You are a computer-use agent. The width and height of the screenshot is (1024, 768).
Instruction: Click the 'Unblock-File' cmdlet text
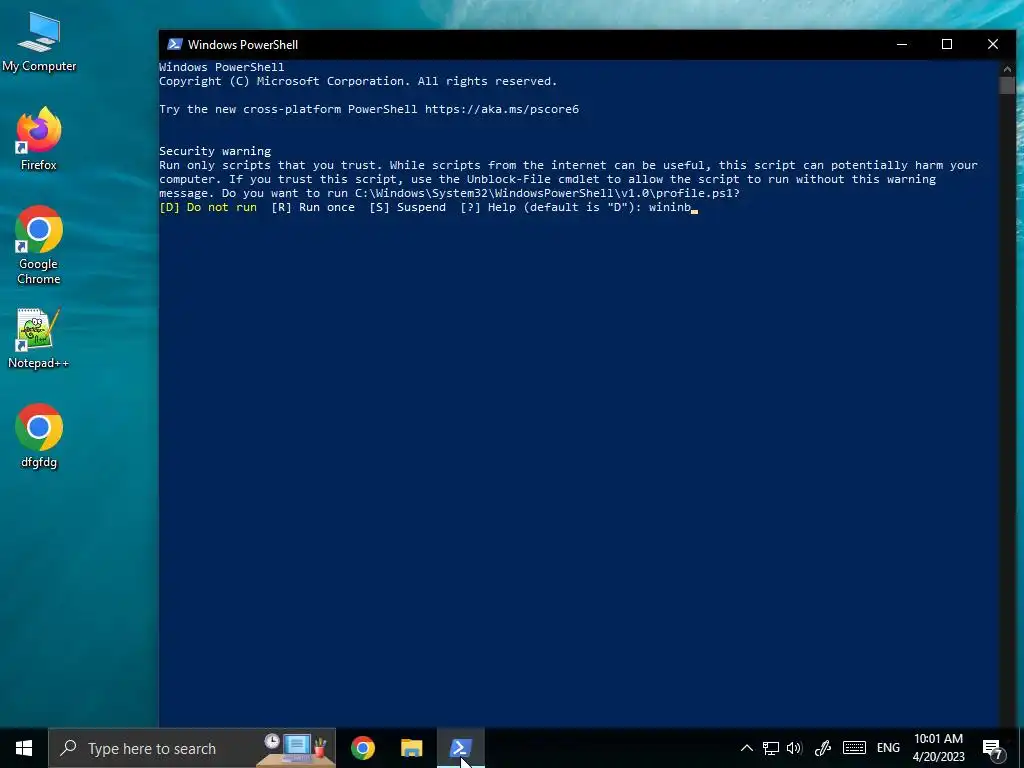(508, 179)
